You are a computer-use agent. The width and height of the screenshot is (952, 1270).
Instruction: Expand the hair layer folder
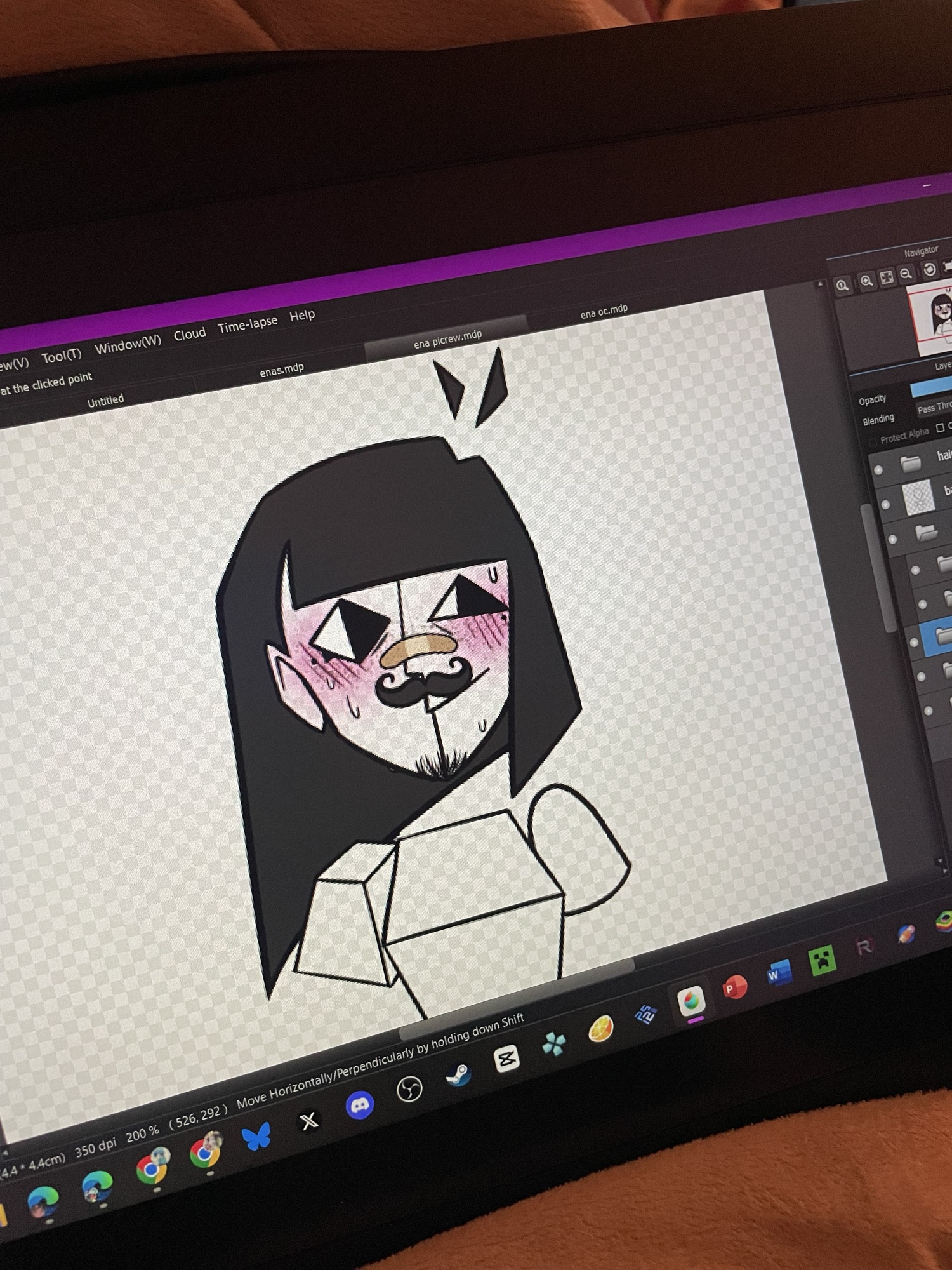point(911,464)
